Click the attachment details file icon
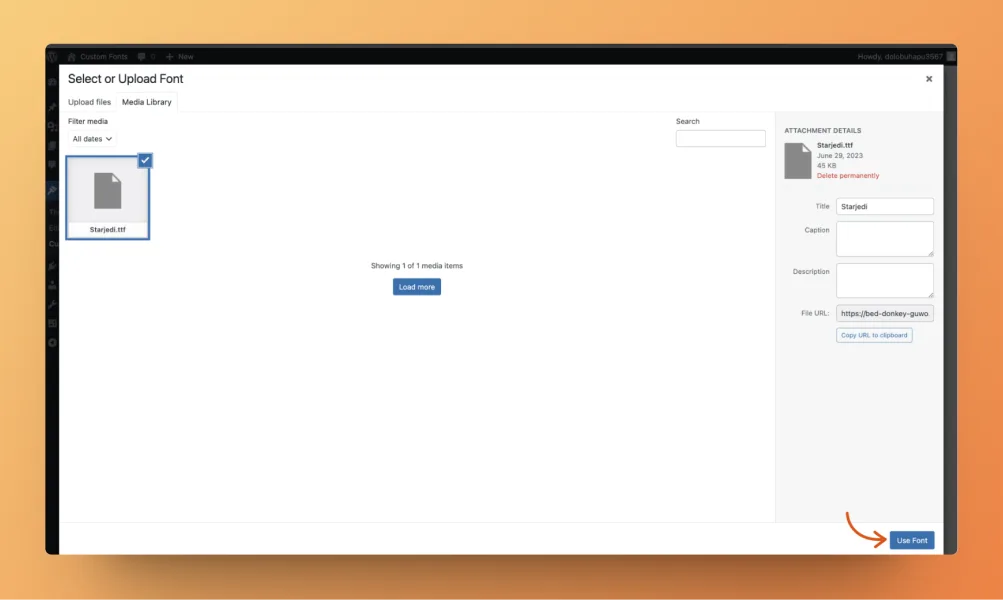 (x=798, y=161)
